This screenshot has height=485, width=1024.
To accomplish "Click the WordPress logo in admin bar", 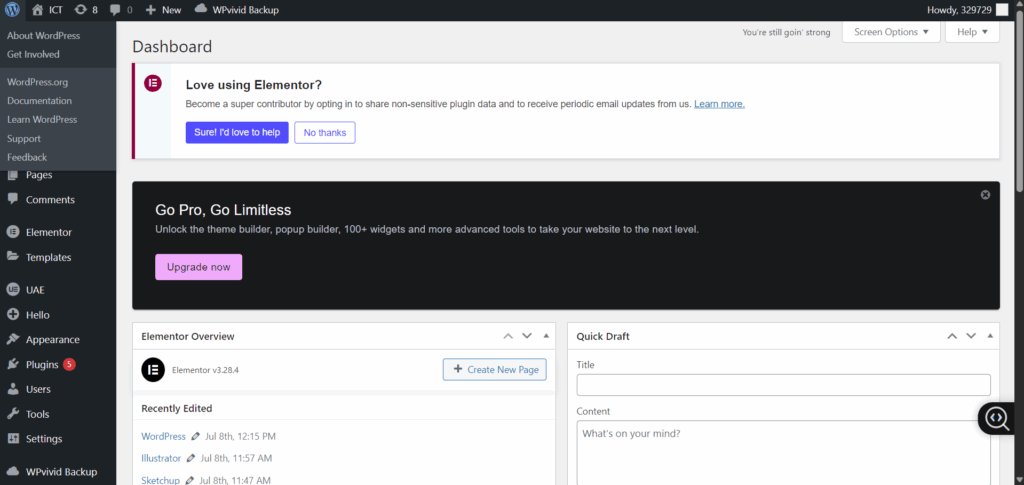I will (12, 10).
